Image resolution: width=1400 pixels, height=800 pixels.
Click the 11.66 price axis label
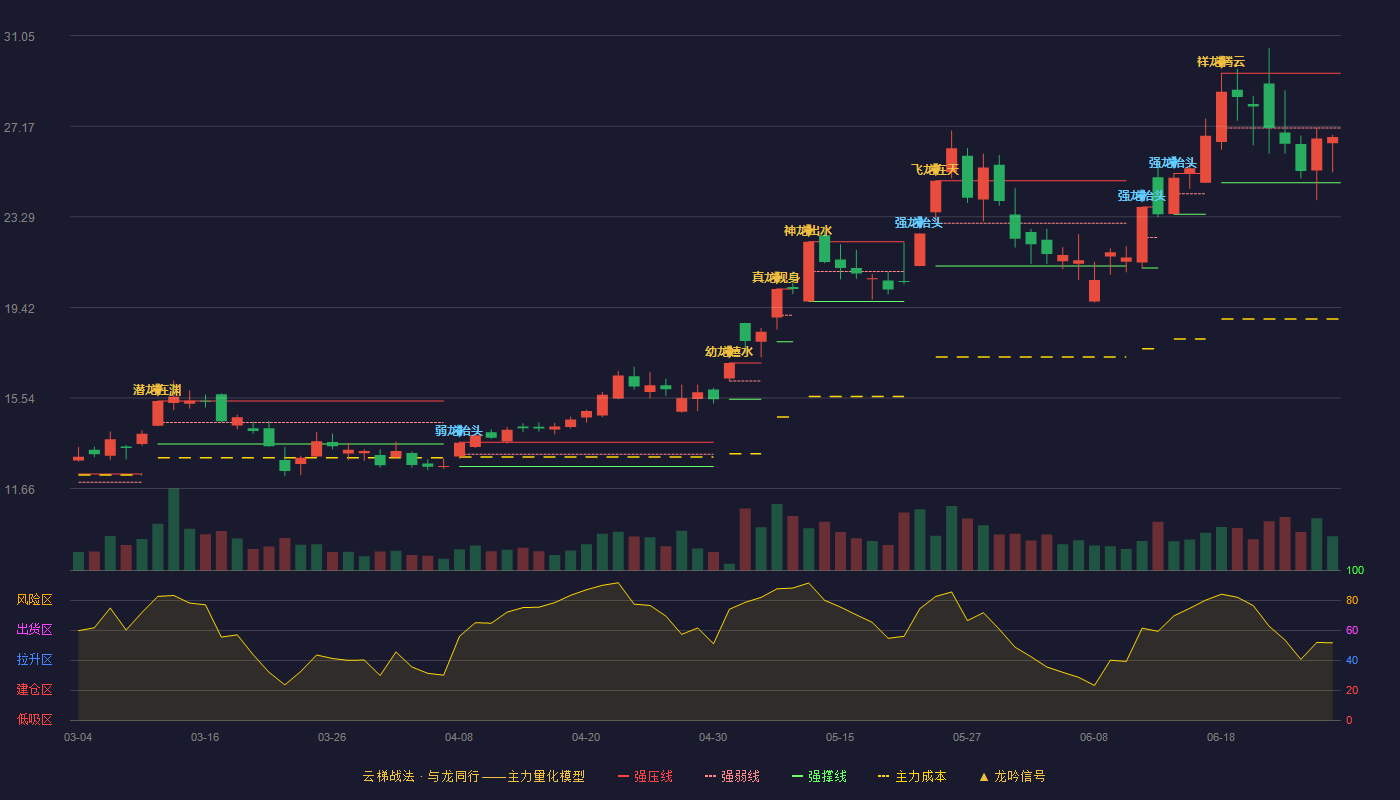[x=19, y=490]
